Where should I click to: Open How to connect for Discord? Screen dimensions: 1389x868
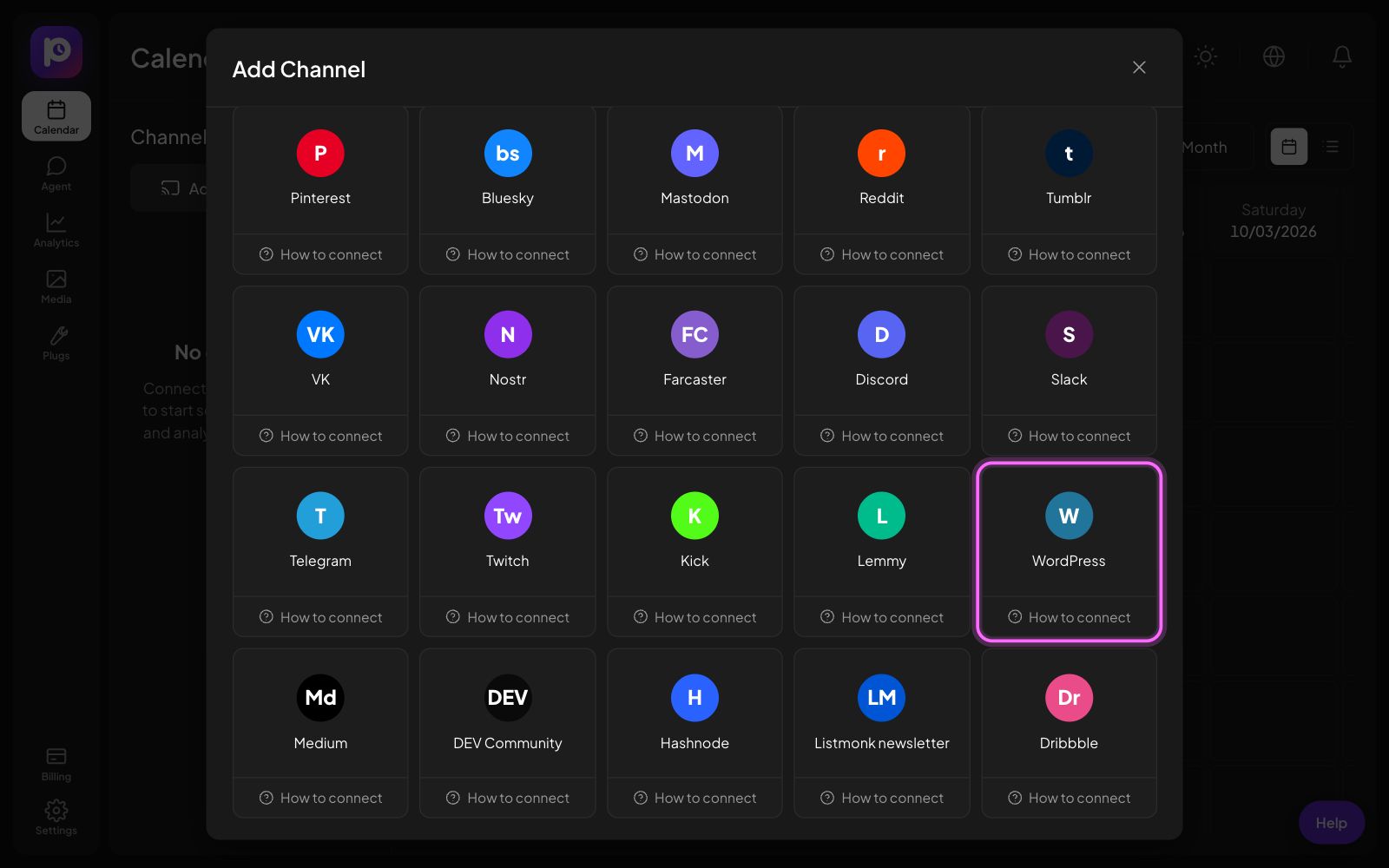pos(881,436)
